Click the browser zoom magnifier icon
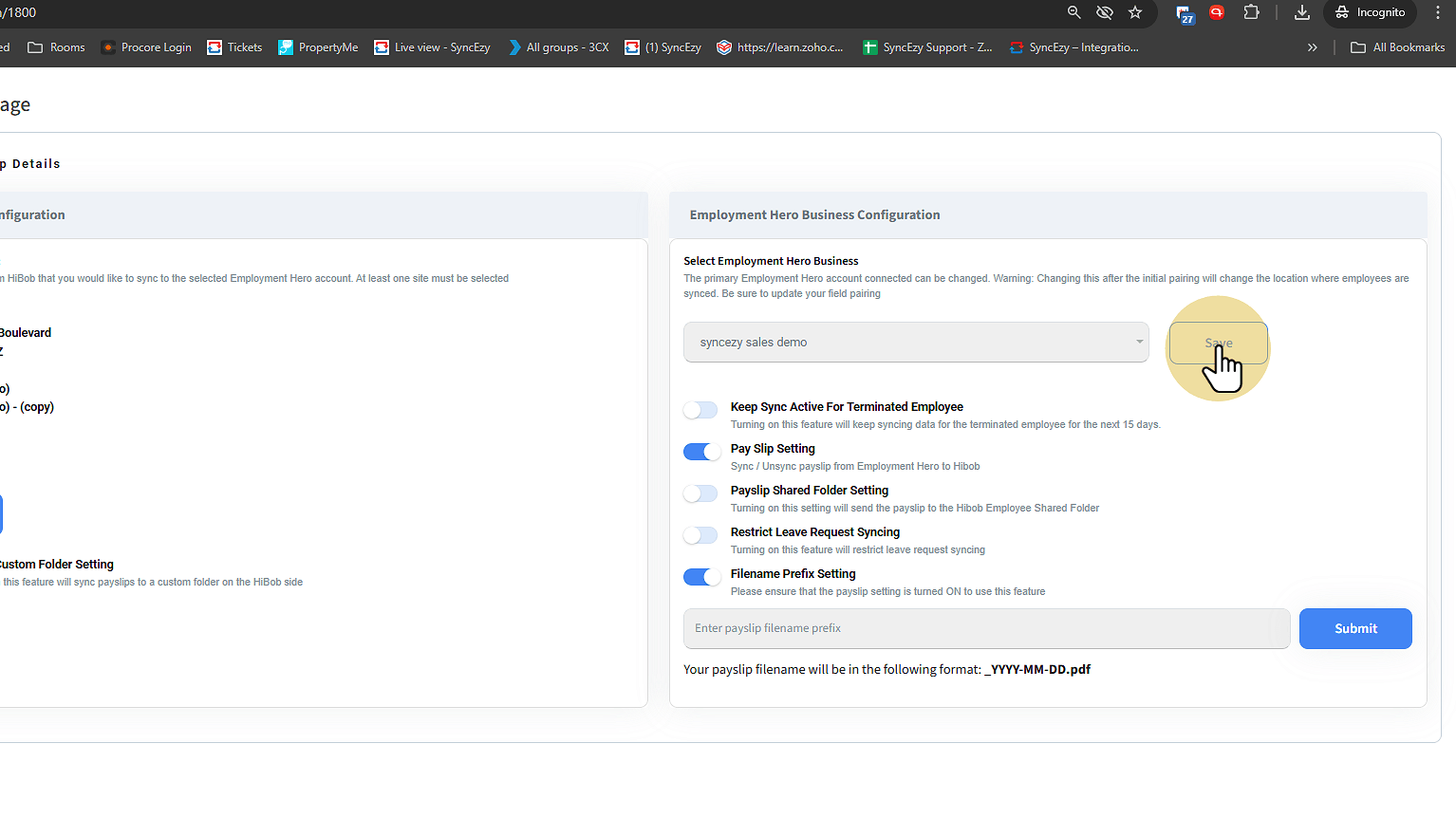This screenshot has height=818, width=1456. point(1073,12)
